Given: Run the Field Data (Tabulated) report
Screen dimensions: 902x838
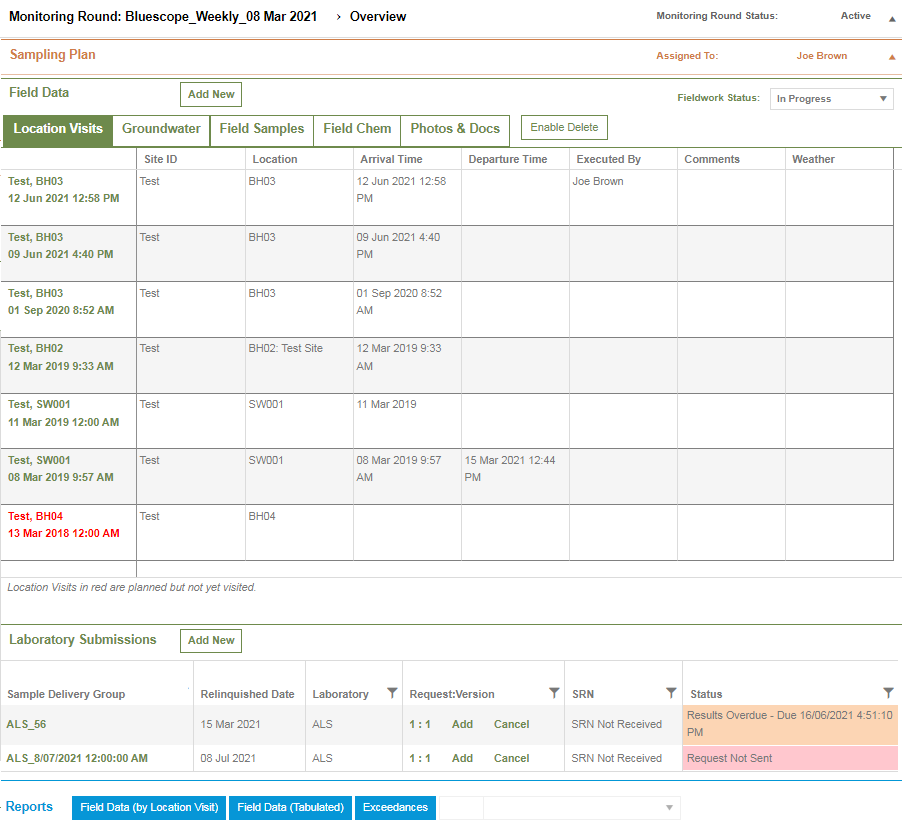Looking at the screenshot, I should coord(290,807).
